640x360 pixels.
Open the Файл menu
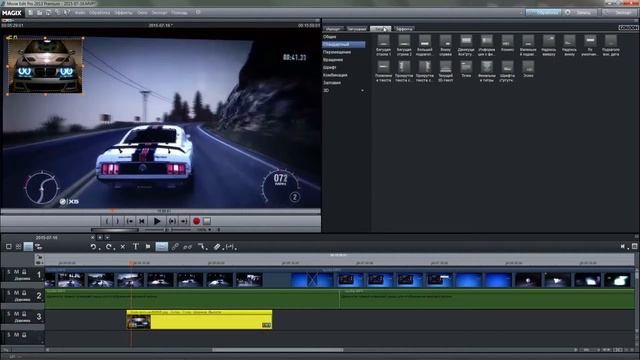pyautogui.click(x=80, y=13)
